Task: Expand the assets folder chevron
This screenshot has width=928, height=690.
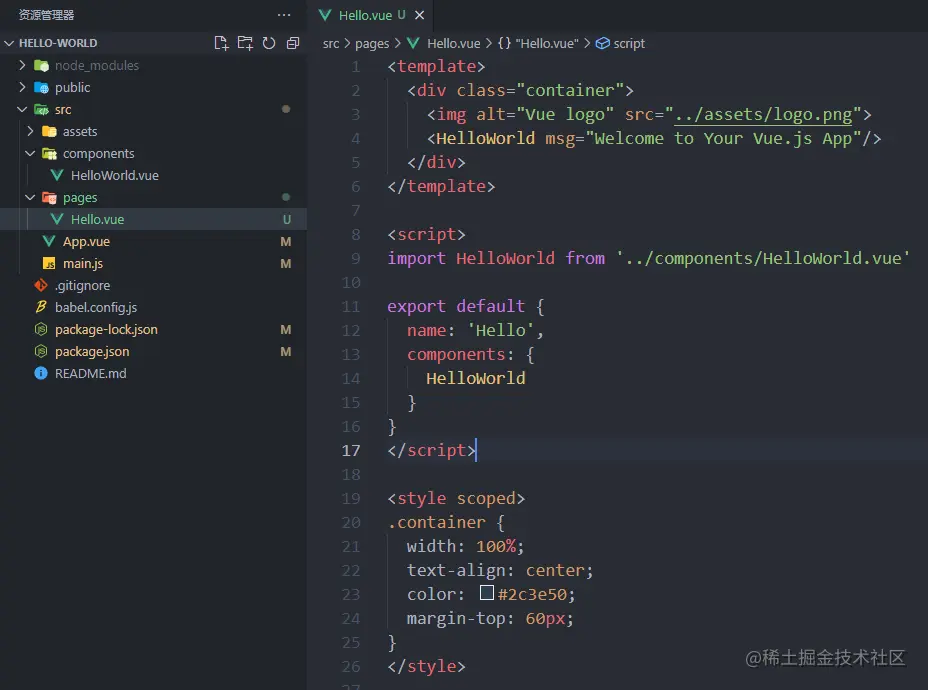Action: tap(31, 131)
